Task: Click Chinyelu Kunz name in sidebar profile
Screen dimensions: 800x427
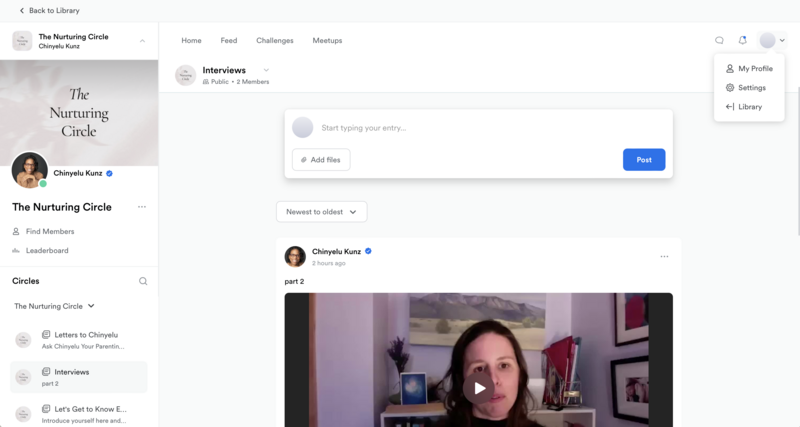Action: (78, 173)
